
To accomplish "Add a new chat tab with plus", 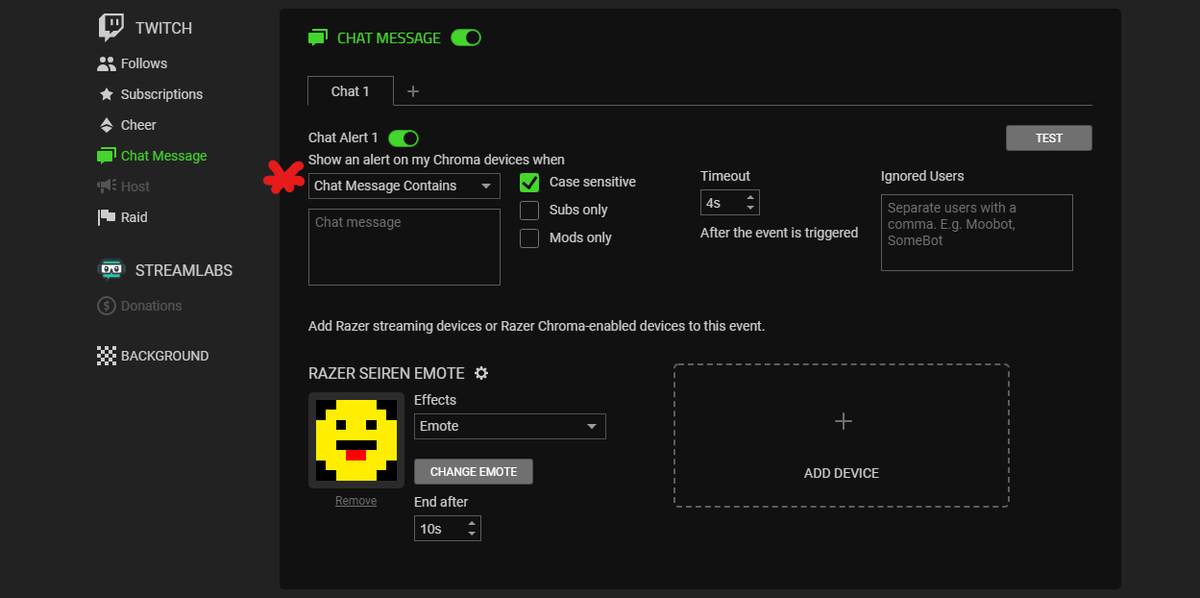I will click(413, 91).
